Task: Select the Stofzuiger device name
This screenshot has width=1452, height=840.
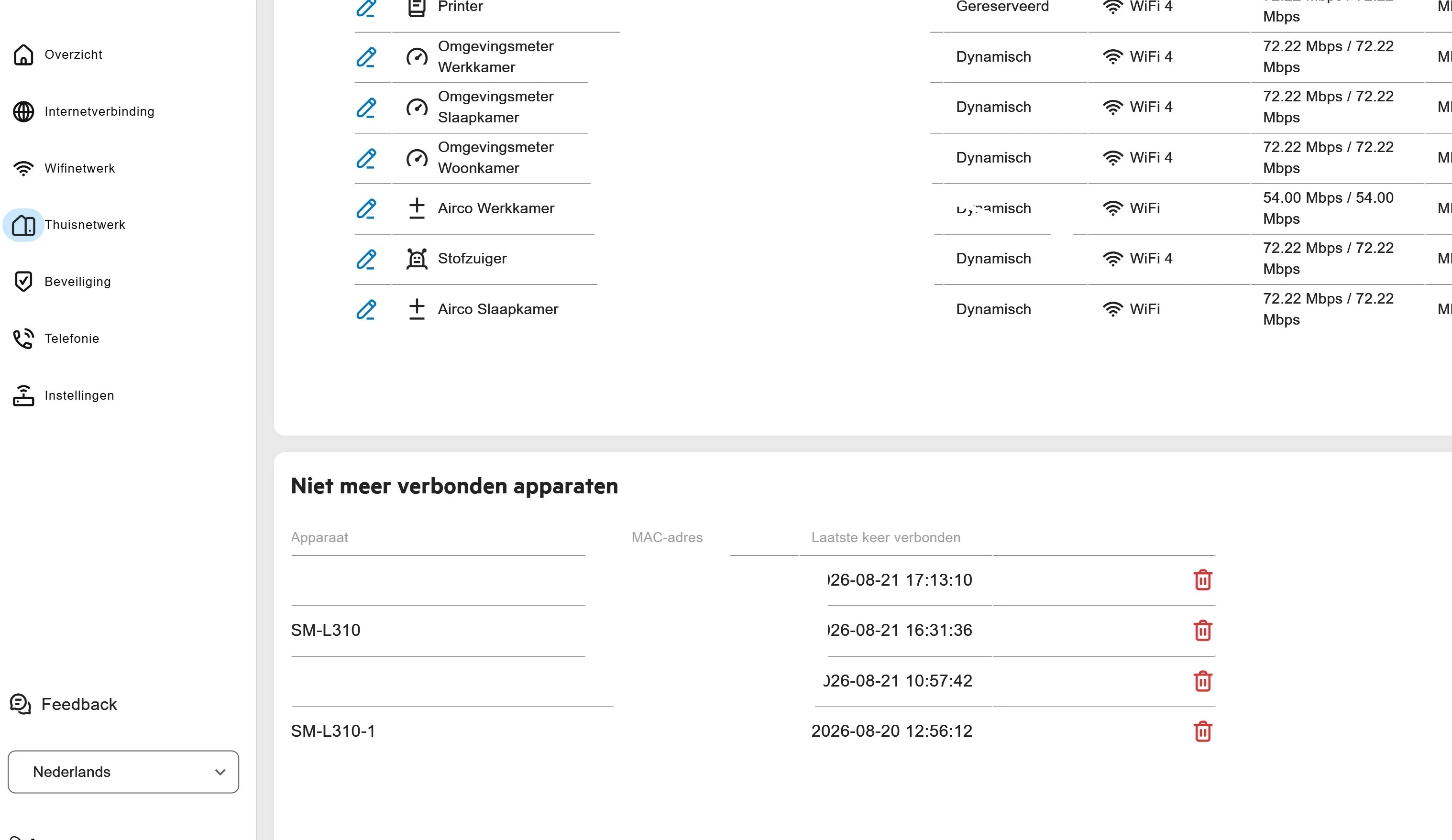Action: (x=472, y=259)
